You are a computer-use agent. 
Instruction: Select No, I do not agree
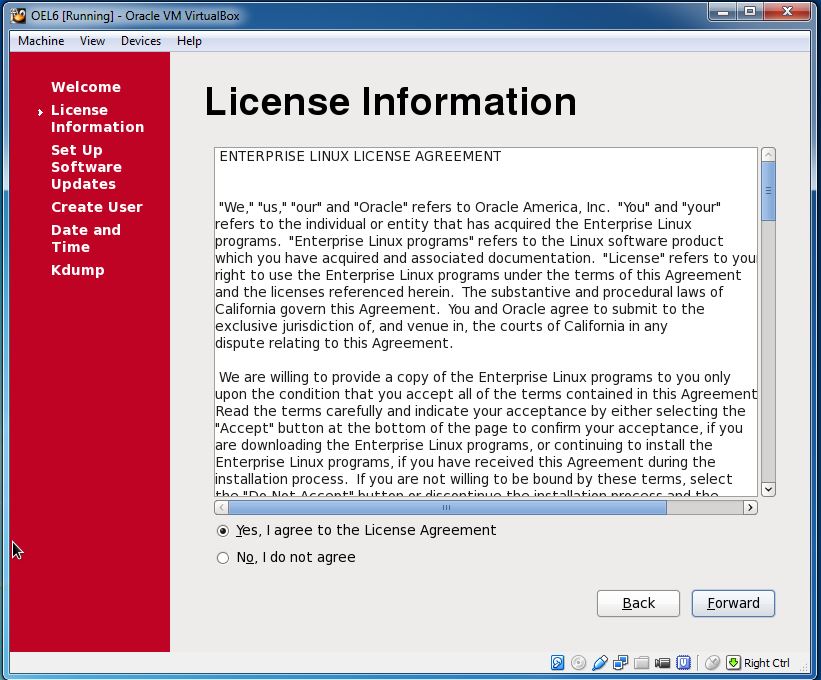(286, 558)
